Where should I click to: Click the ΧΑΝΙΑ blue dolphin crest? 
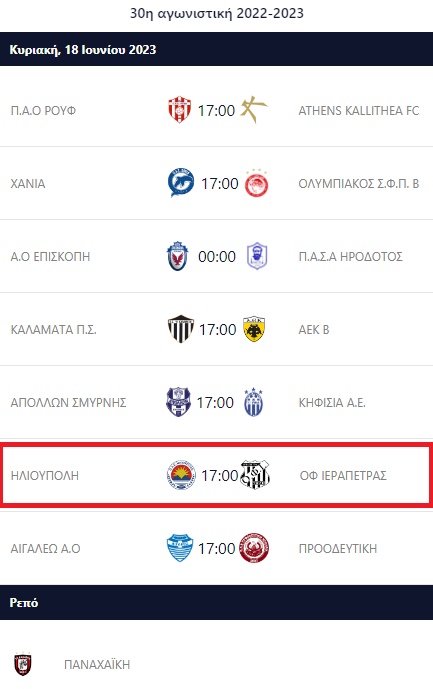[x=181, y=183]
